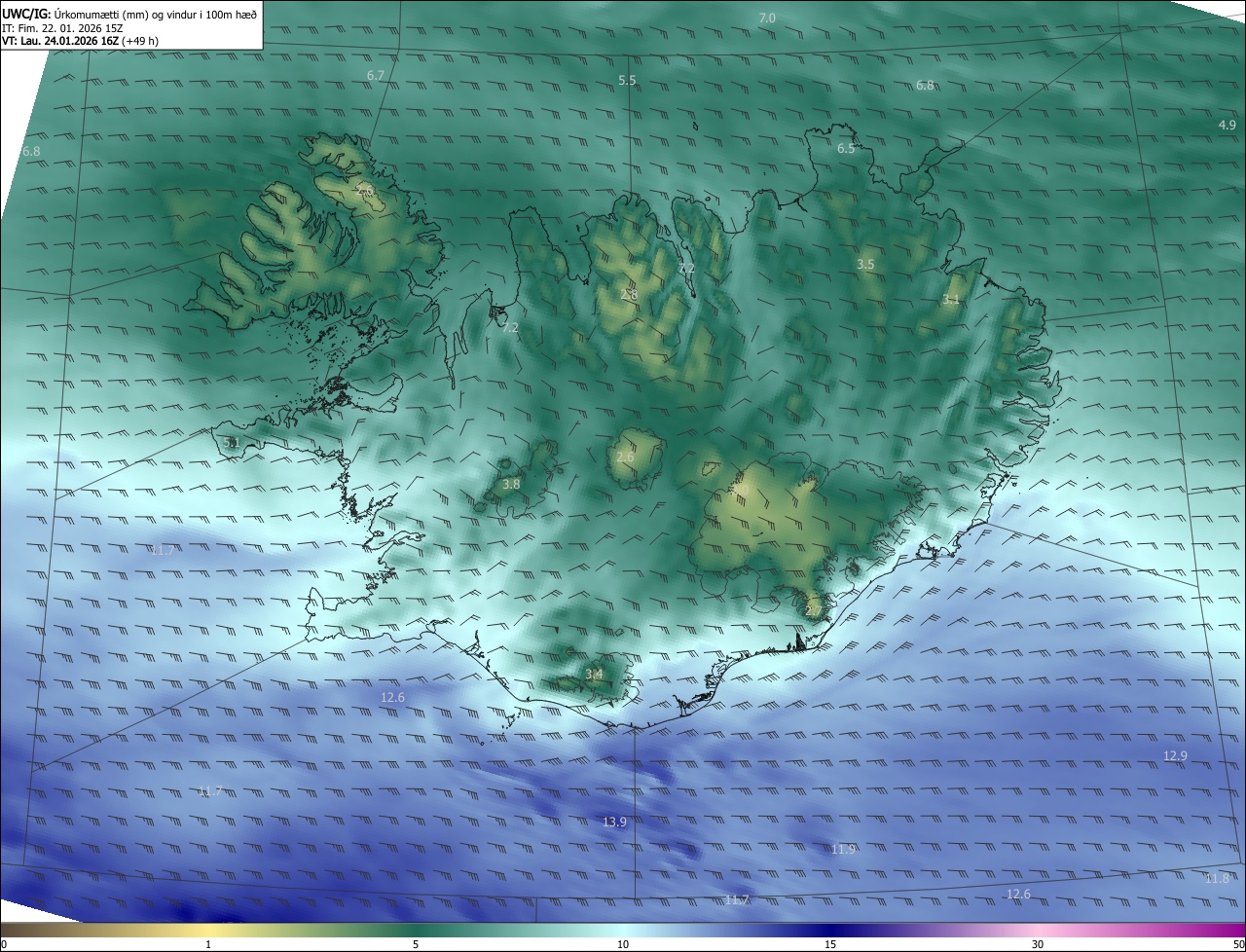Click the 3.8 map value
The image size is (1246, 952).
click(511, 484)
